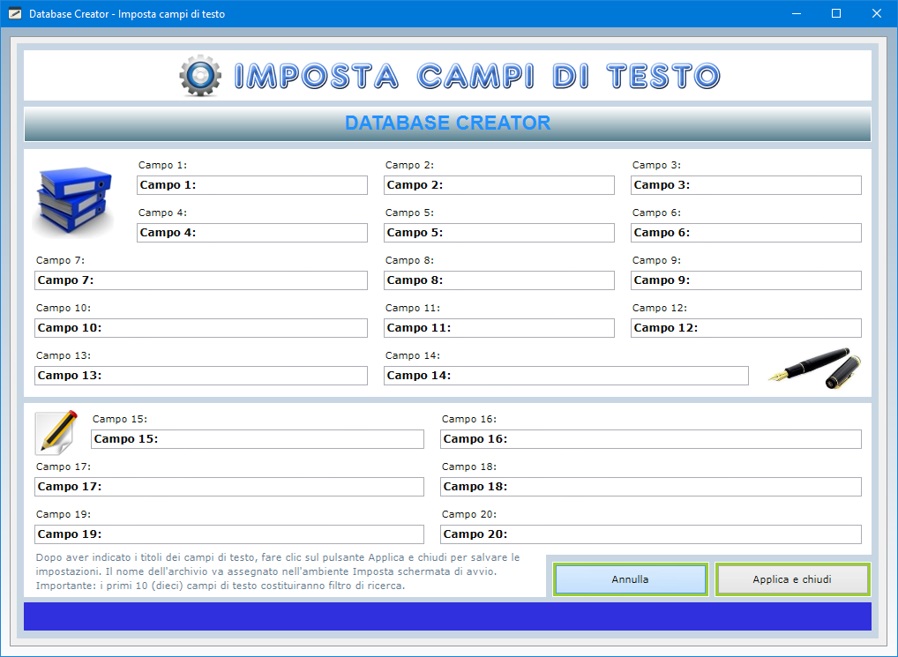The image size is (898, 657).
Task: Focus the Campo 2 text field
Action: pos(499,185)
